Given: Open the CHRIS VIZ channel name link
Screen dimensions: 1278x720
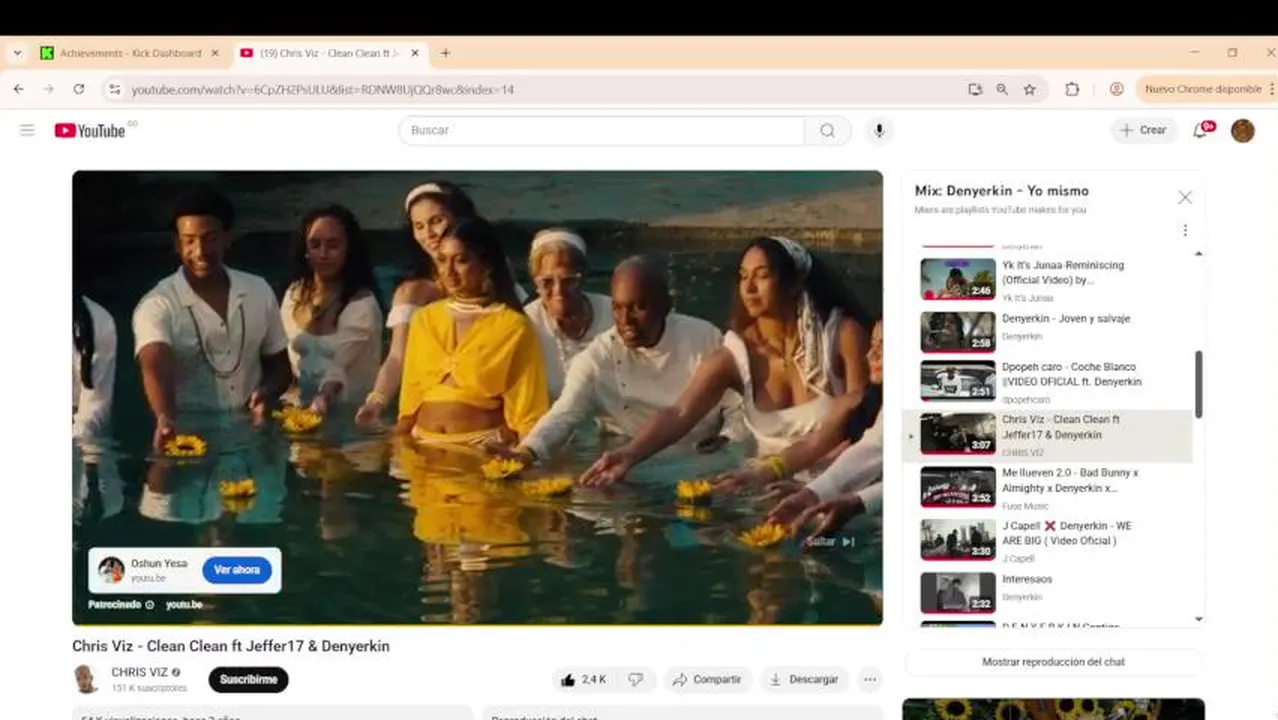Looking at the screenshot, I should click(139, 673).
